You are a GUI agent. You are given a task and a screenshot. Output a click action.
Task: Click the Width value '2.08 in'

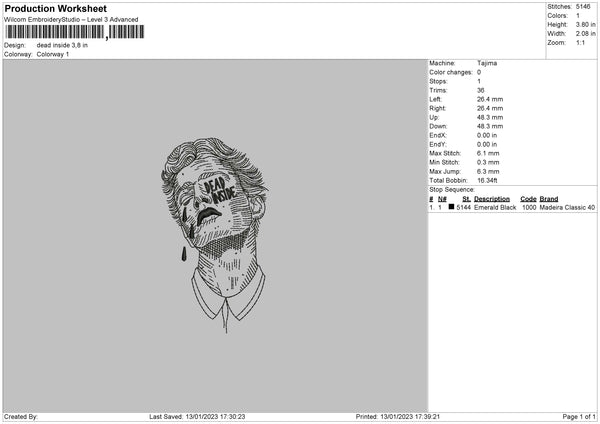[585, 34]
